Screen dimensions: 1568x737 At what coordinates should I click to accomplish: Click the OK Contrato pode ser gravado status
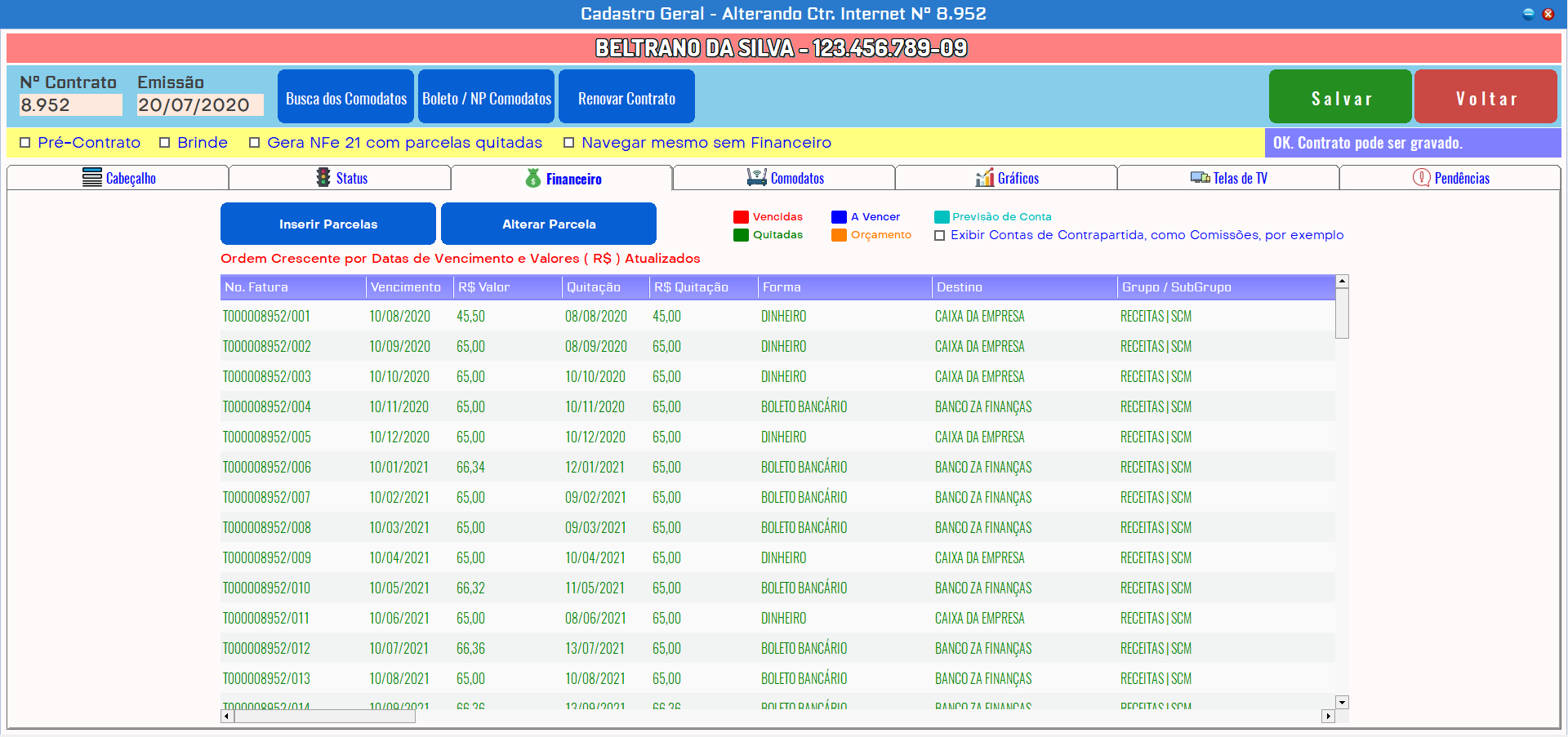pos(1413,143)
